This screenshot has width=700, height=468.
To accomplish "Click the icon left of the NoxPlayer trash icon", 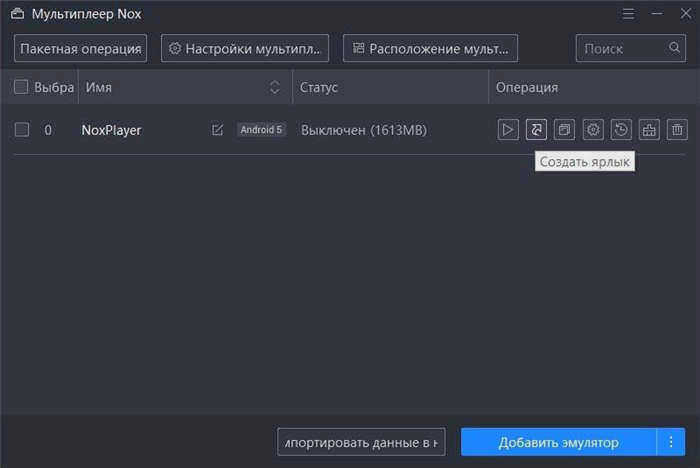I will click(x=649, y=130).
